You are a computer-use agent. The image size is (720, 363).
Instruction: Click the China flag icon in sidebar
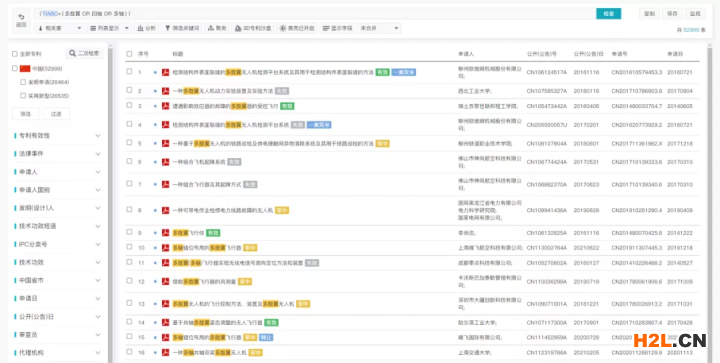25,68
